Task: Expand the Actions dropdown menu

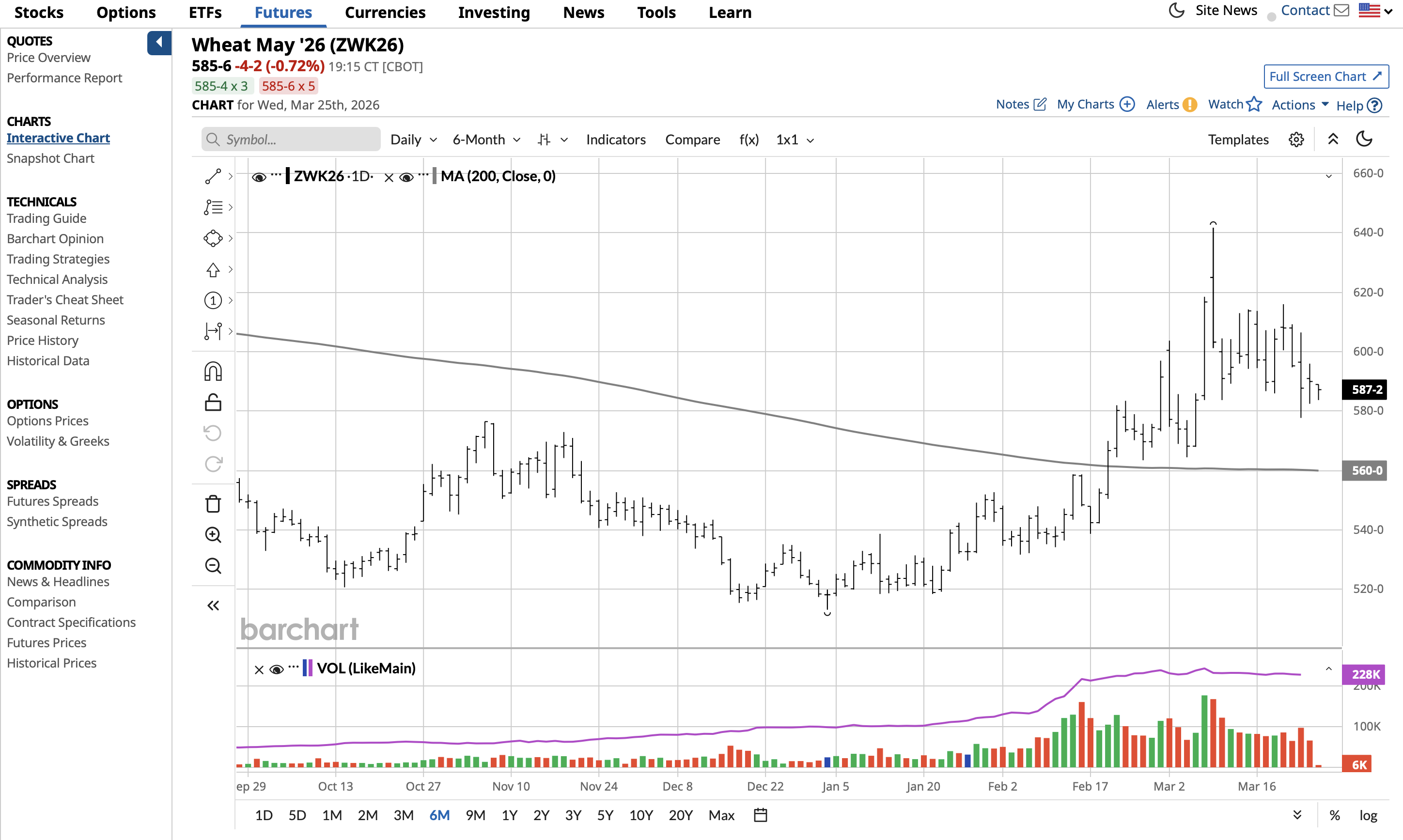Action: point(1299,105)
